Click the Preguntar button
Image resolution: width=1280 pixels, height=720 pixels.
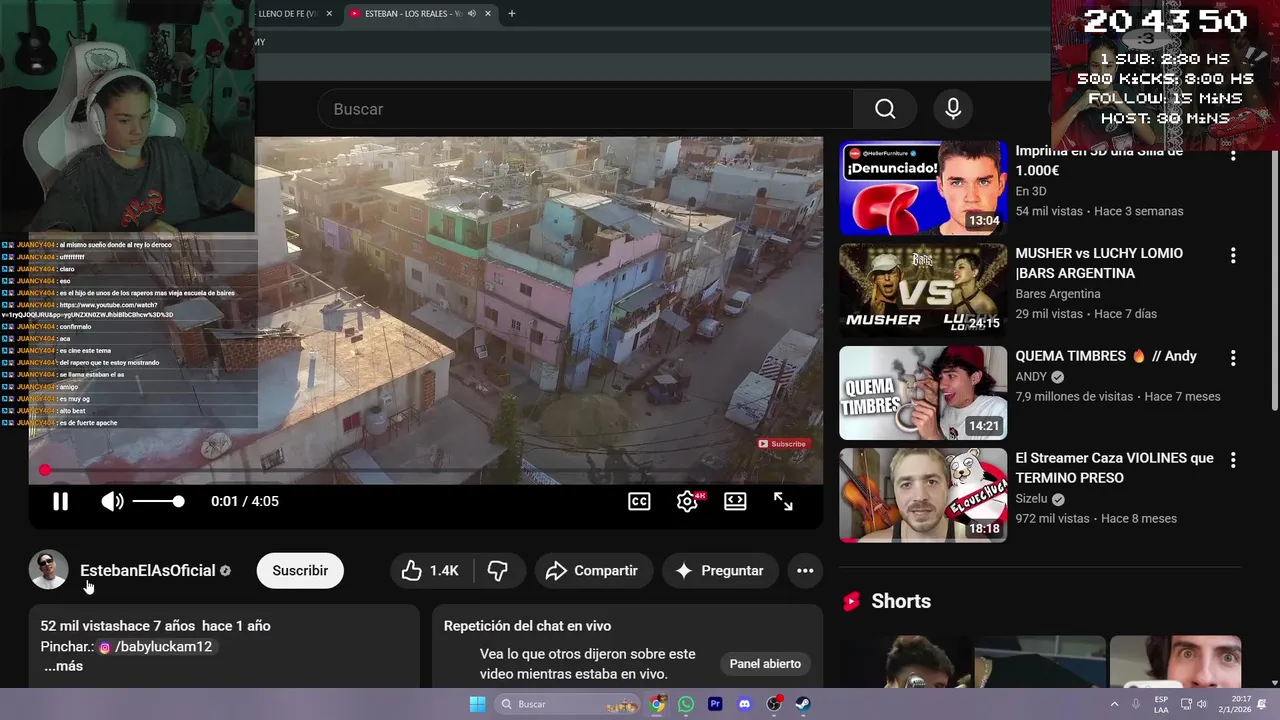pos(720,570)
